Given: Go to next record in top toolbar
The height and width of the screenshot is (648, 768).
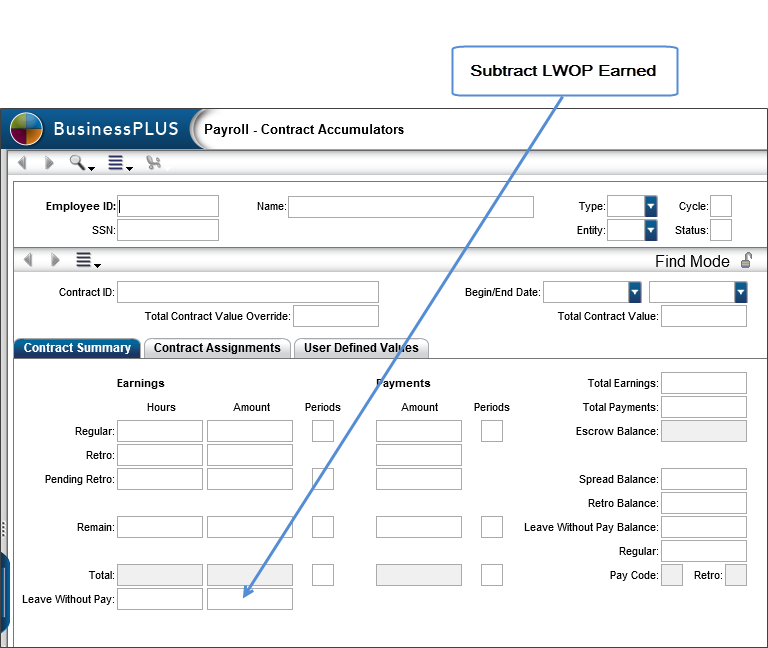Looking at the screenshot, I should click(x=49, y=163).
